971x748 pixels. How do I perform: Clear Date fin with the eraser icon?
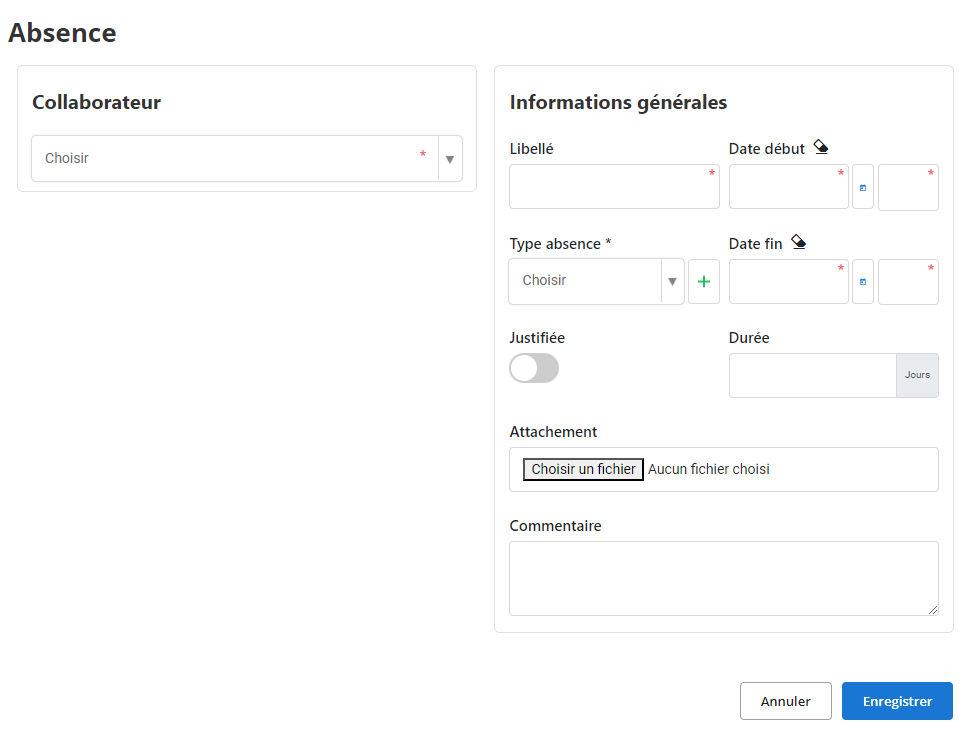pos(798,242)
